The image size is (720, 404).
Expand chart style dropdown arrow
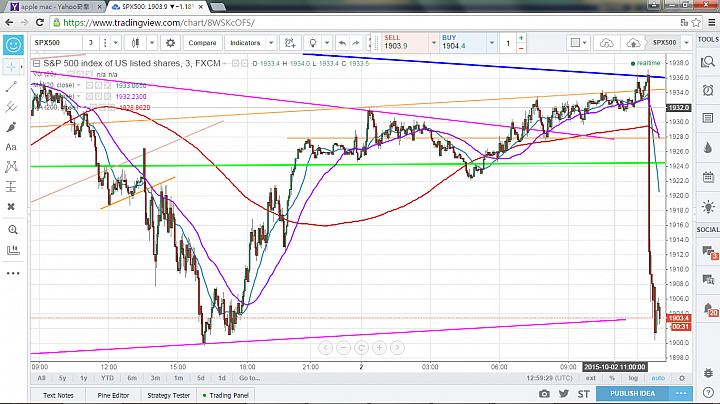[x=152, y=43]
